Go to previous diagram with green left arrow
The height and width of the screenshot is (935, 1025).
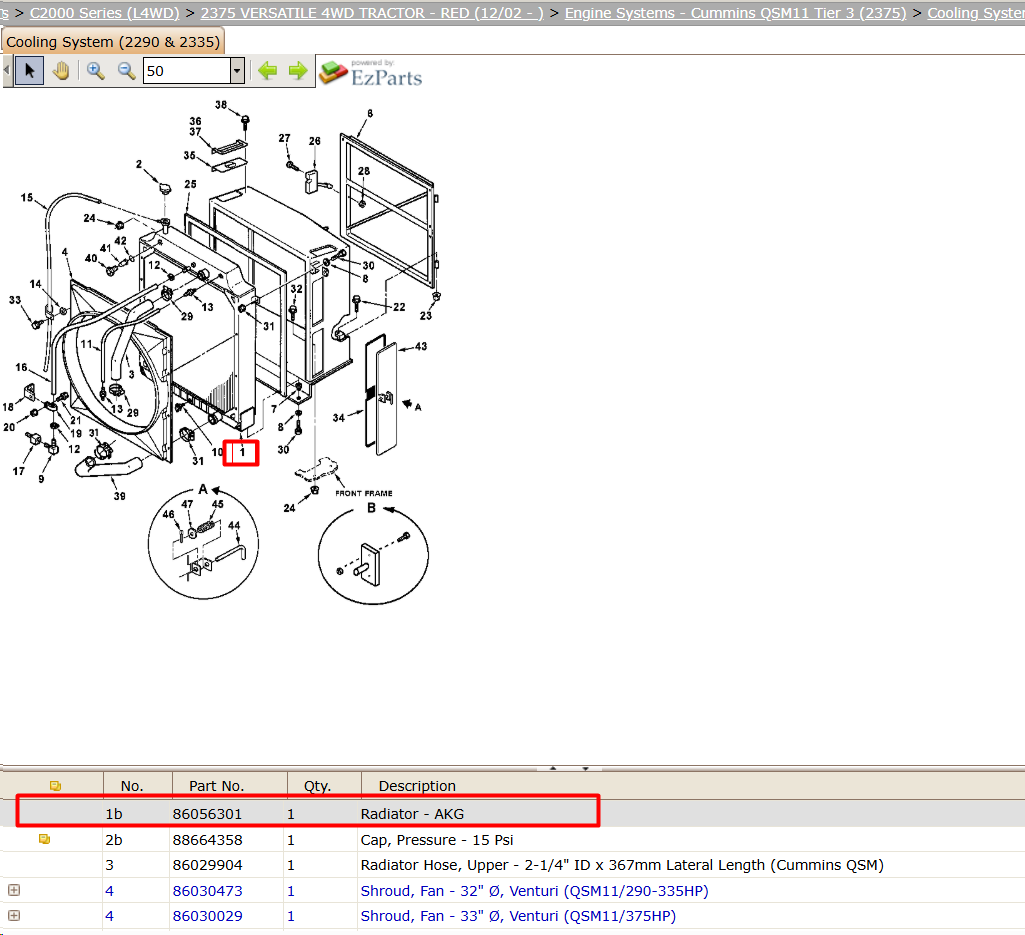tap(267, 71)
